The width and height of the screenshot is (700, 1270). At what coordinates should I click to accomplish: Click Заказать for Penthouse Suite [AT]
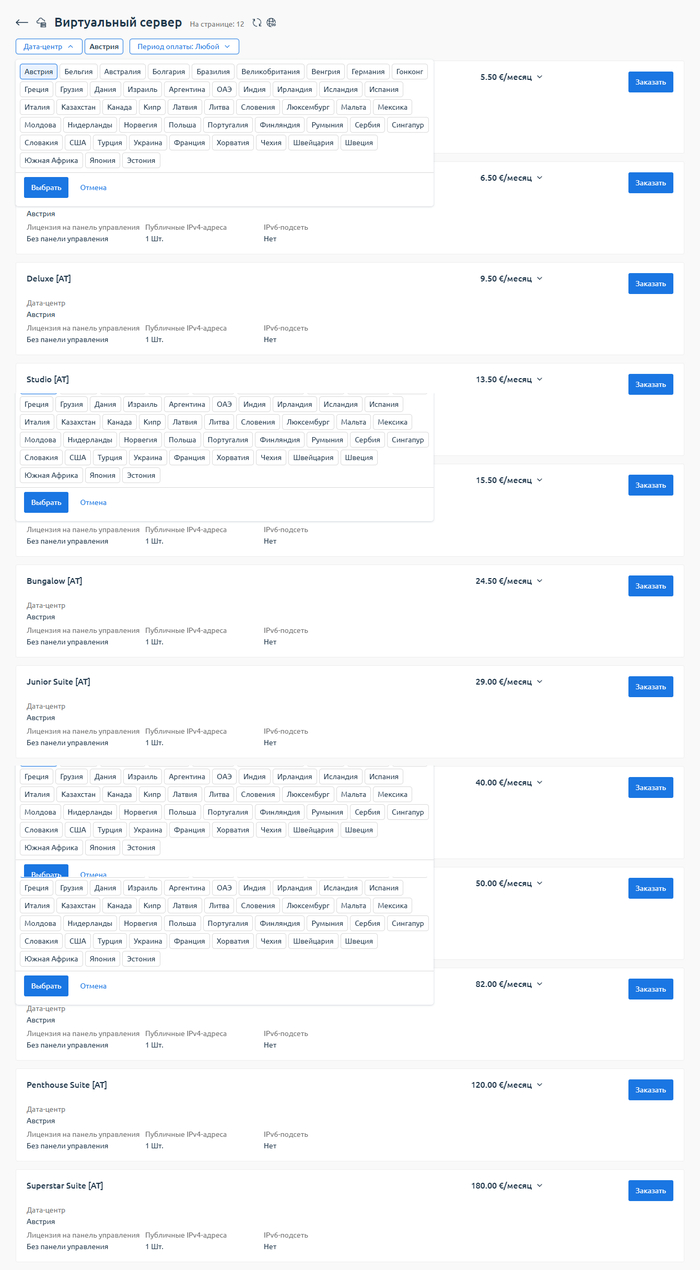point(650,1090)
